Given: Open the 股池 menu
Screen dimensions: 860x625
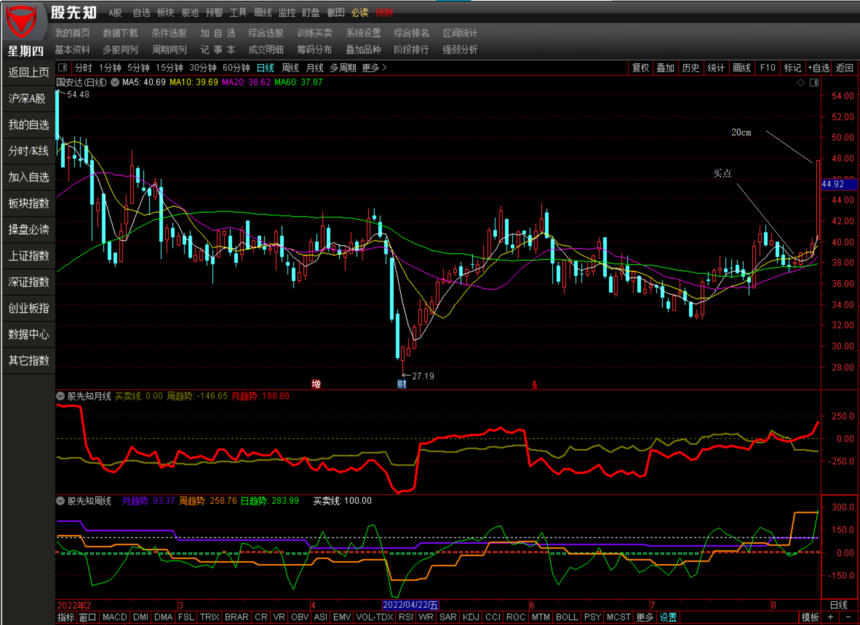Looking at the screenshot, I should coord(190,13).
